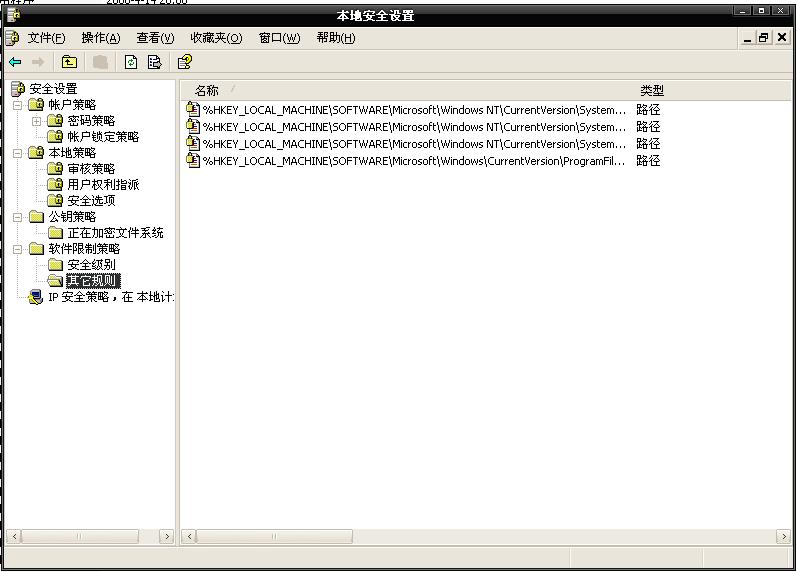Click the console icon left of 文件(F) menu

[x=12, y=38]
